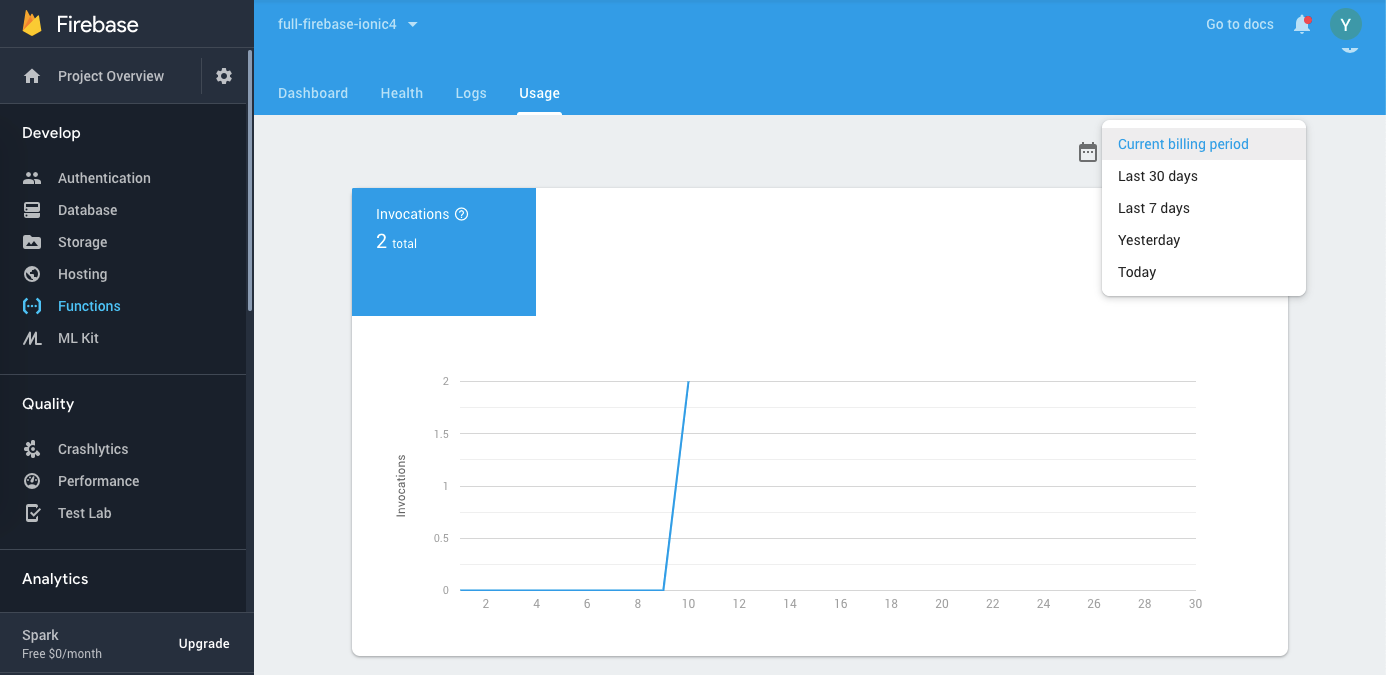
Task: Open Test Lab in sidebar
Action: (x=84, y=513)
